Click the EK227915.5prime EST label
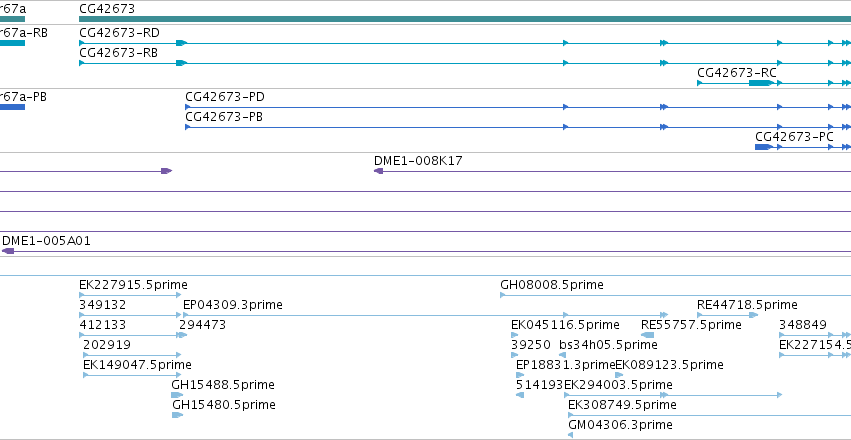 click(x=134, y=285)
